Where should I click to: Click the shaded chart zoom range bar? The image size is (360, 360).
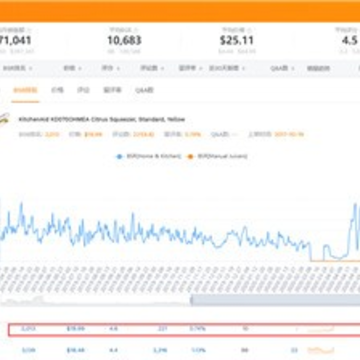(276, 300)
